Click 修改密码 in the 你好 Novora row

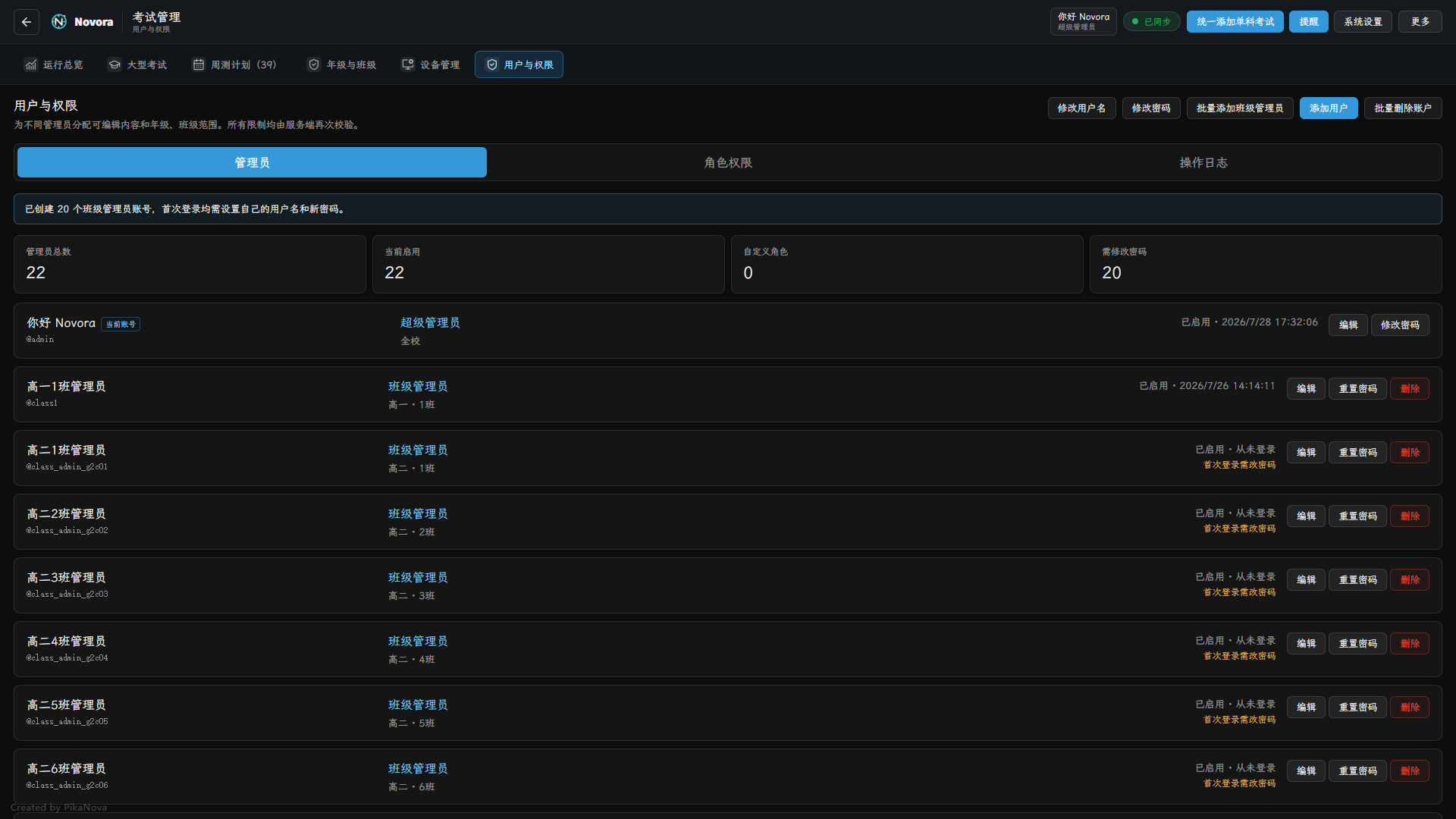point(1400,325)
